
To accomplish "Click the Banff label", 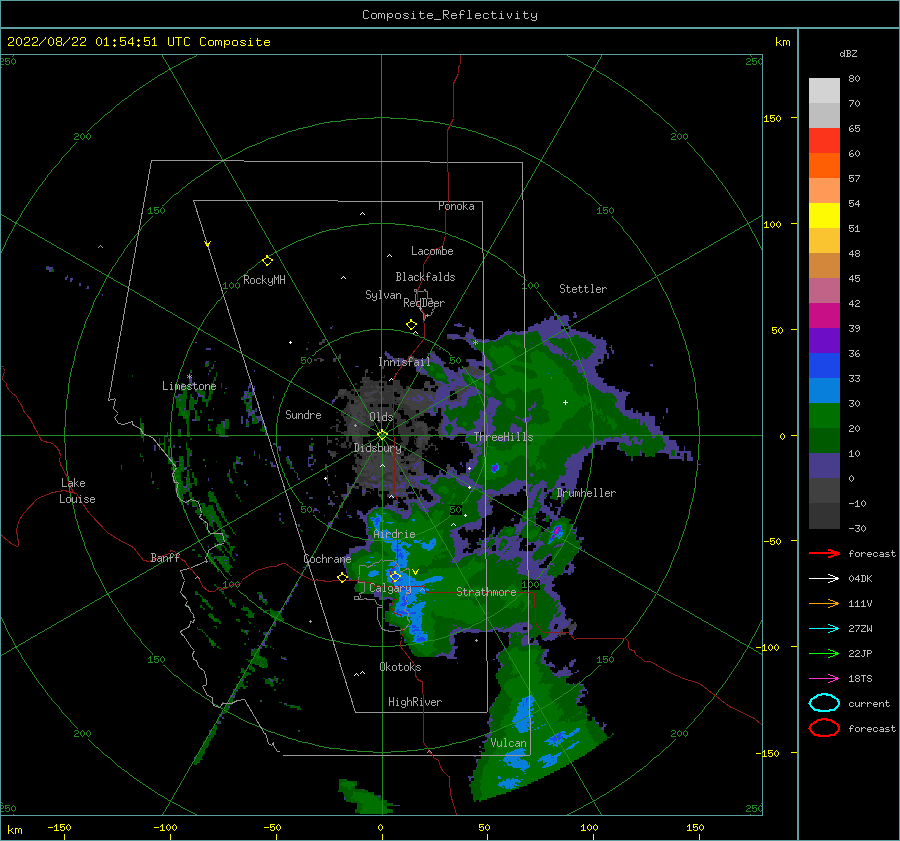I will click(165, 557).
